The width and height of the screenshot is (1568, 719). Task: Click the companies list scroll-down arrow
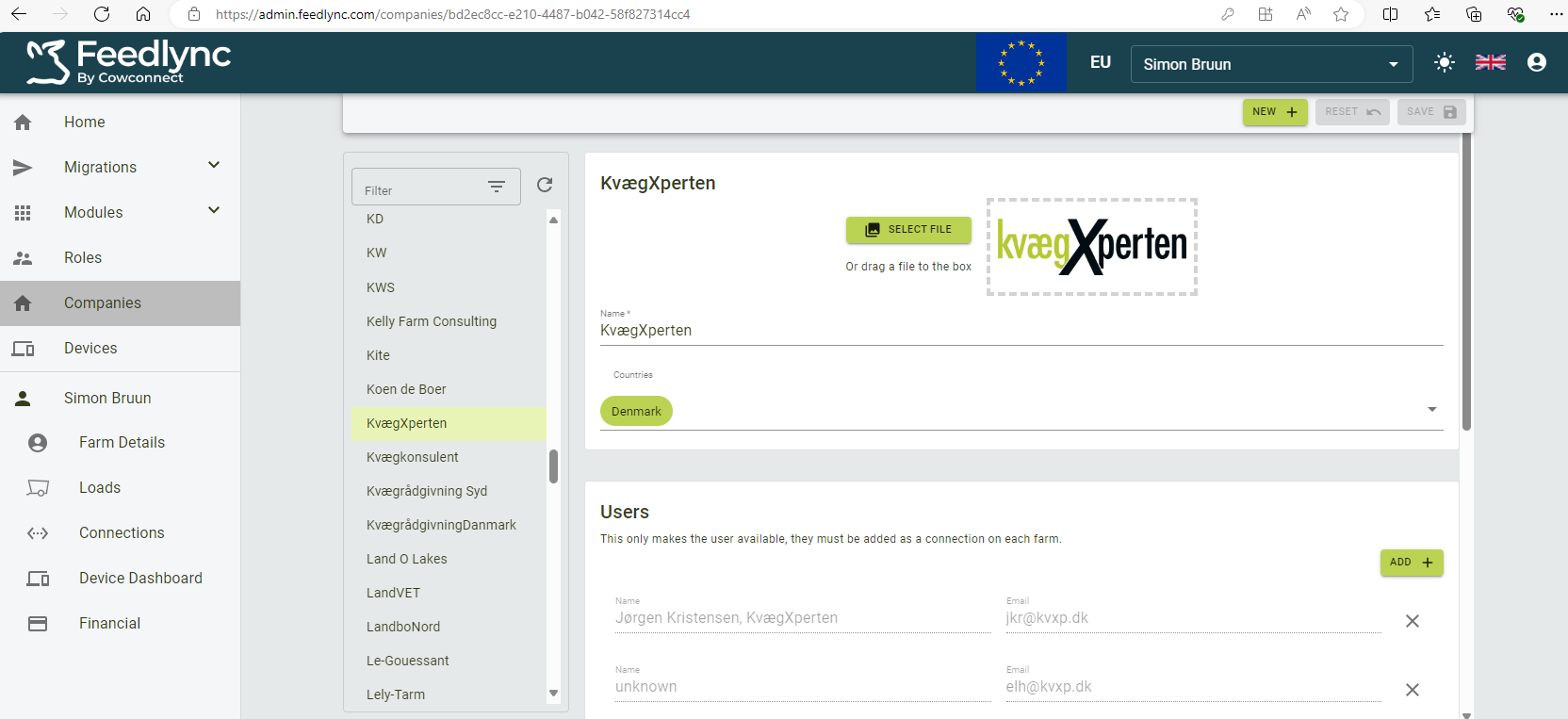pos(553,694)
